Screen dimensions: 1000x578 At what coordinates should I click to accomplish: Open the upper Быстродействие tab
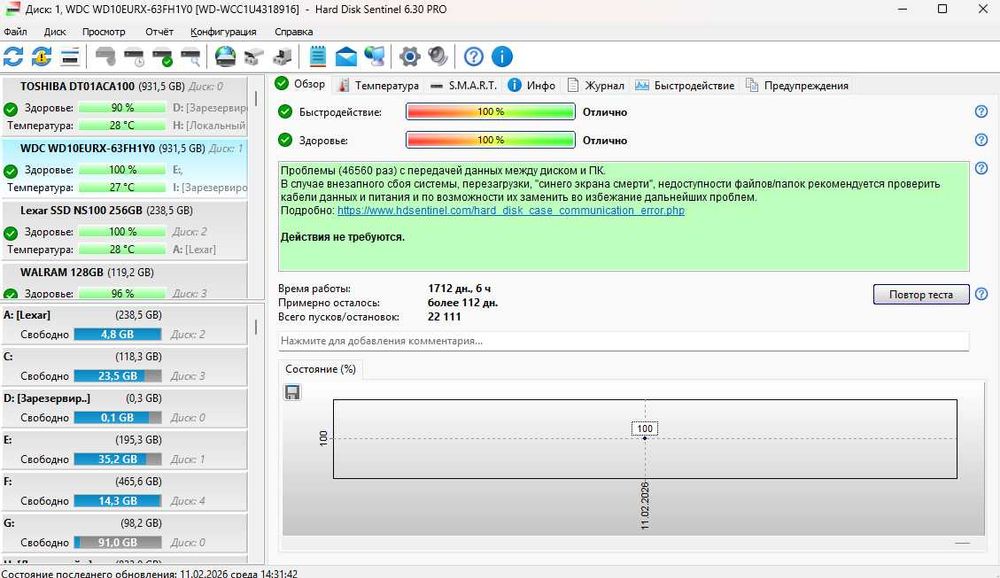tap(685, 85)
